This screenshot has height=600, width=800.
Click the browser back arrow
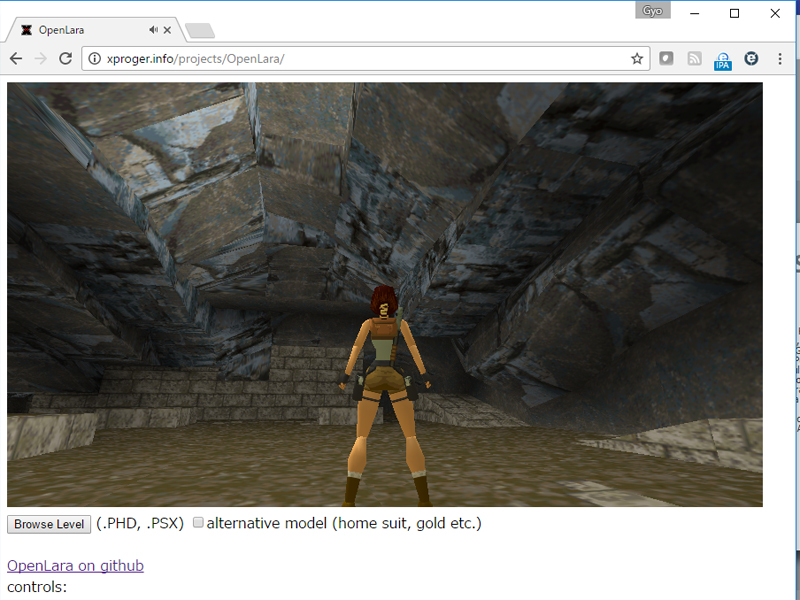click(x=16, y=59)
